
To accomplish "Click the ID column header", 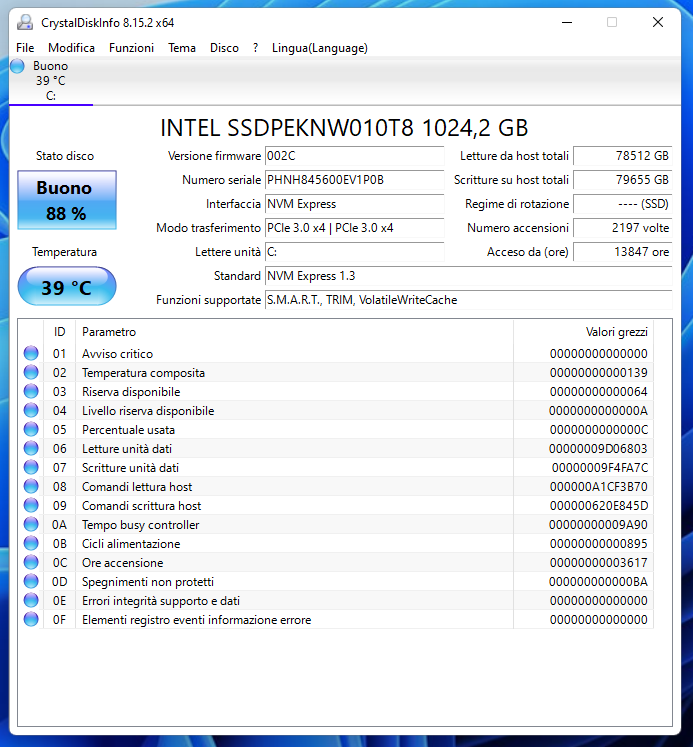I will pyautogui.click(x=60, y=332).
